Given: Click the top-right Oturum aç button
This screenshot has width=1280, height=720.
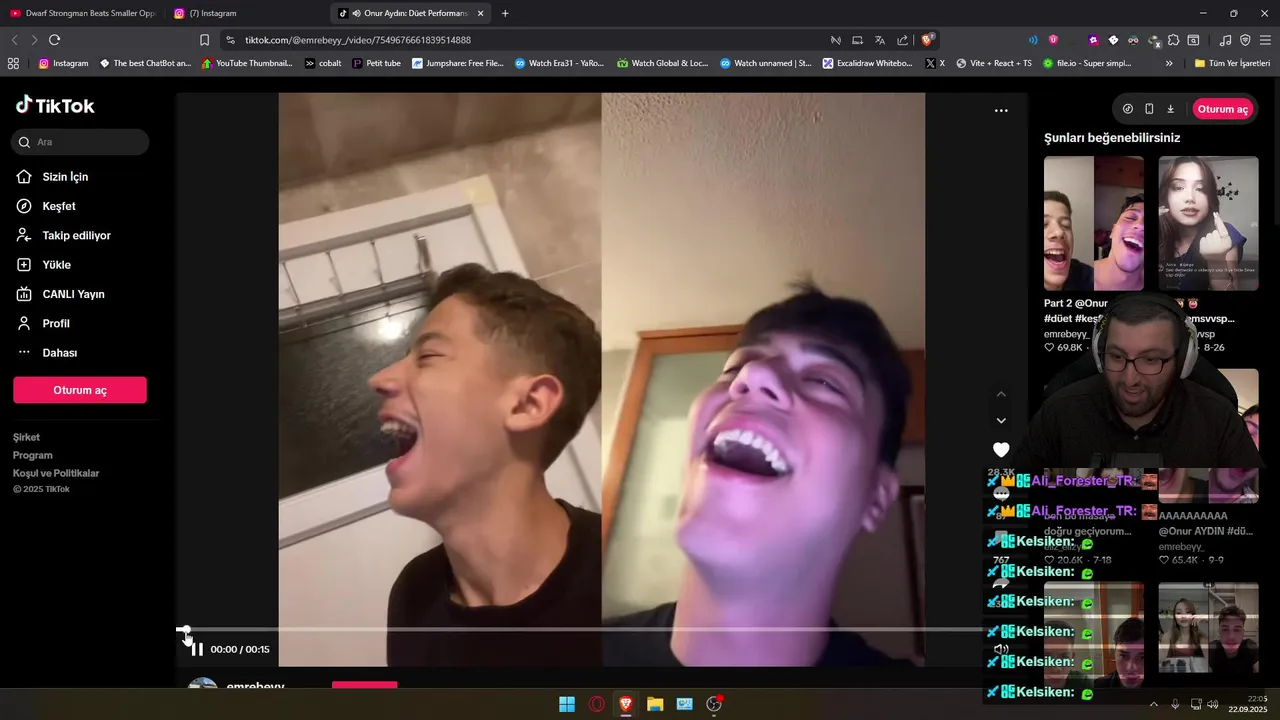Looking at the screenshot, I should [x=1223, y=109].
